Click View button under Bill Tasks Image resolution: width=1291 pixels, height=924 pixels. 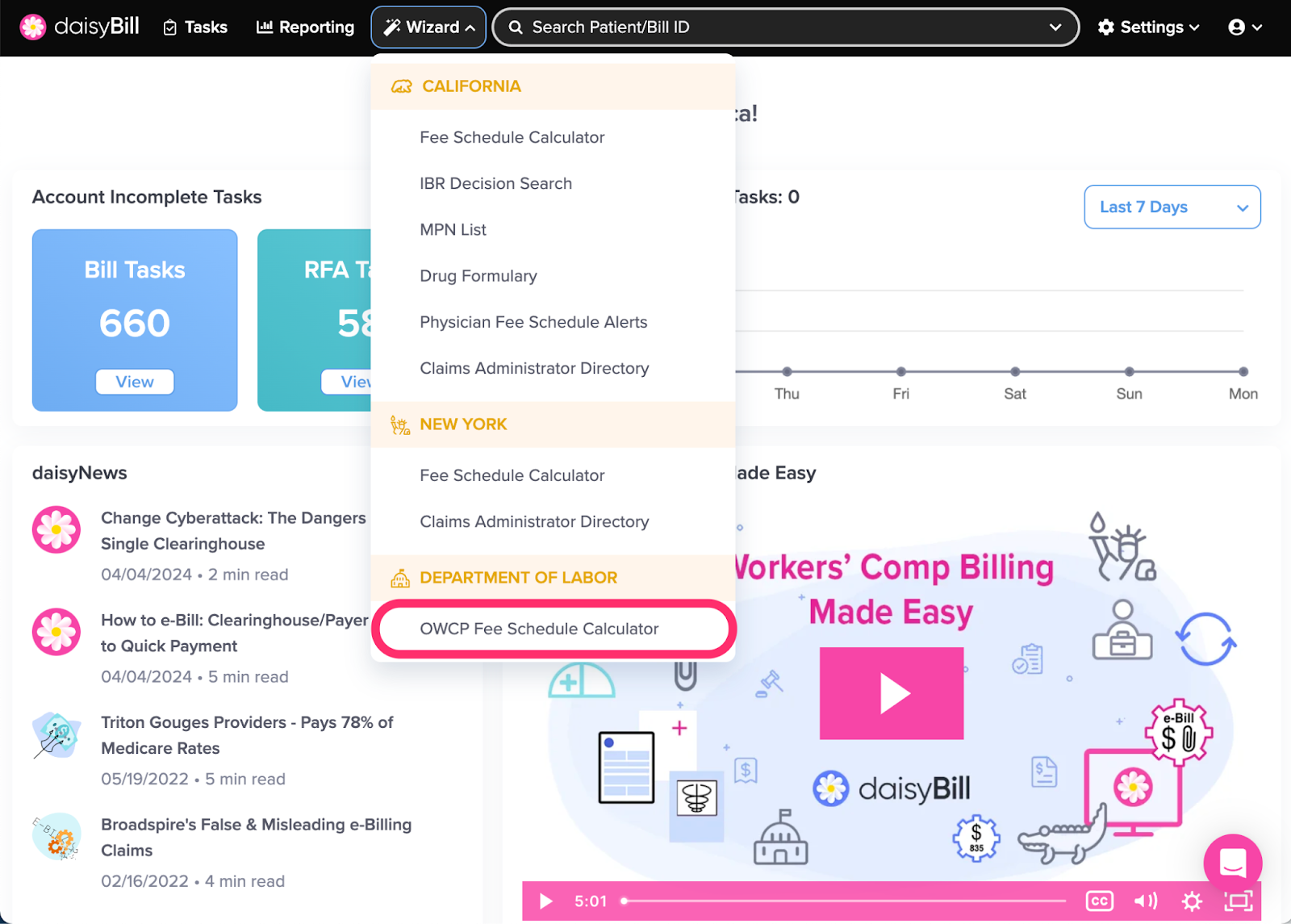pos(135,382)
